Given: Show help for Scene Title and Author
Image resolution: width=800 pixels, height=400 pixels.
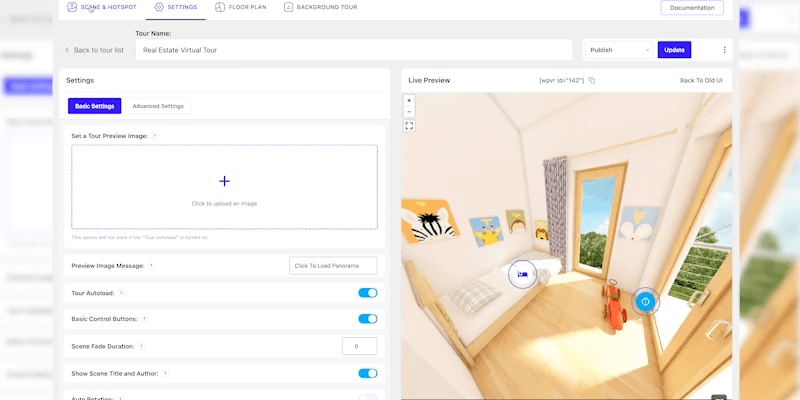Looking at the screenshot, I should pos(165,373).
